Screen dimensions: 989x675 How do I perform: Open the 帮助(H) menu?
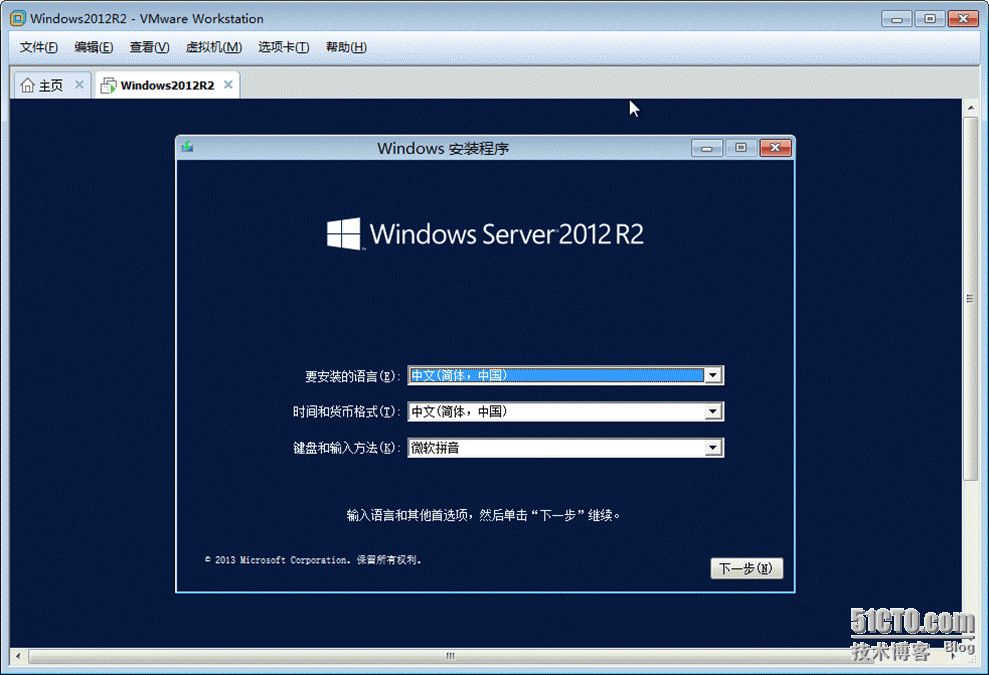[x=346, y=47]
